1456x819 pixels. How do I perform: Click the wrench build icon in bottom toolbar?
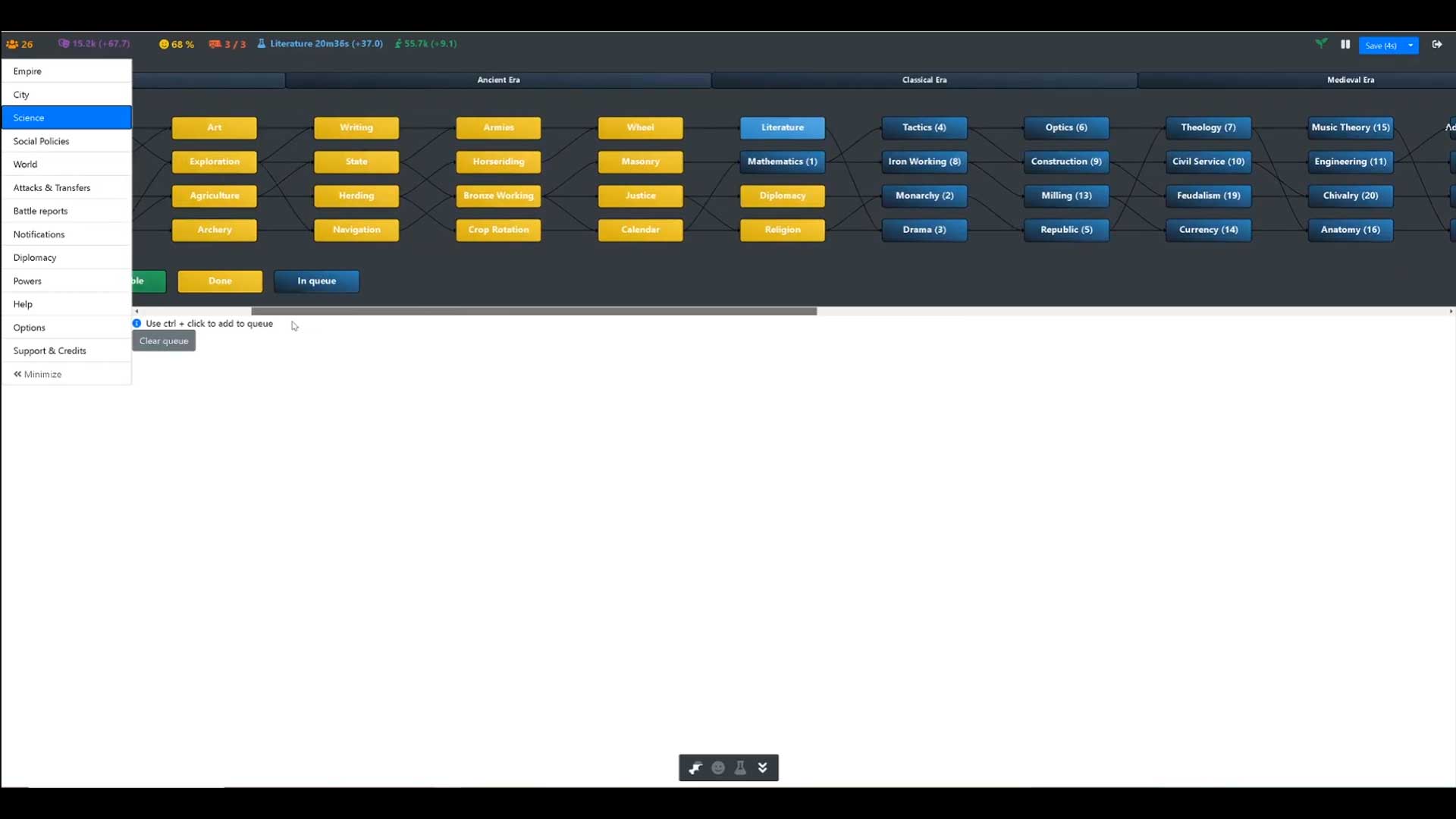(x=695, y=768)
